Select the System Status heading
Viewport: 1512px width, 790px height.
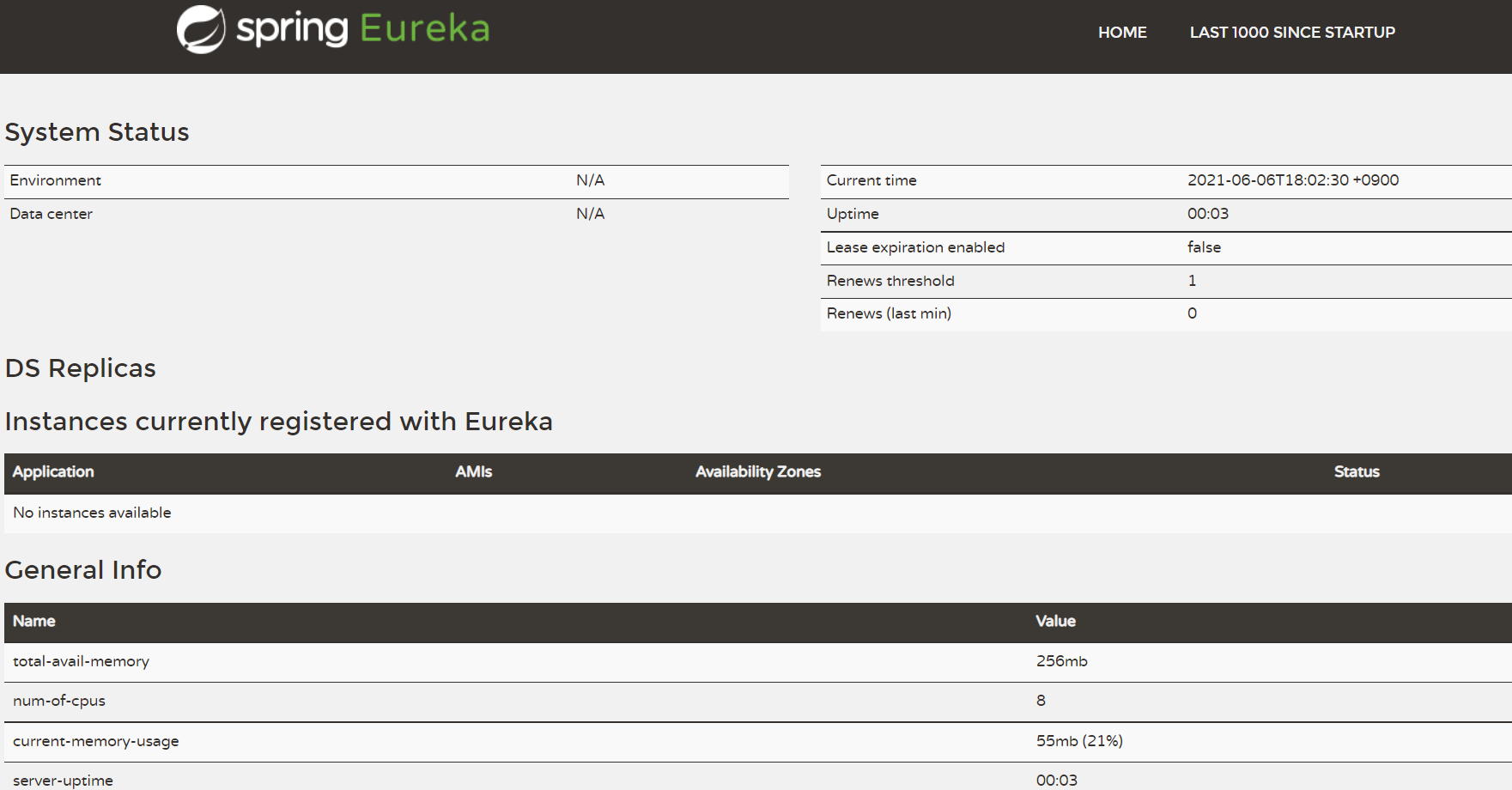(97, 132)
